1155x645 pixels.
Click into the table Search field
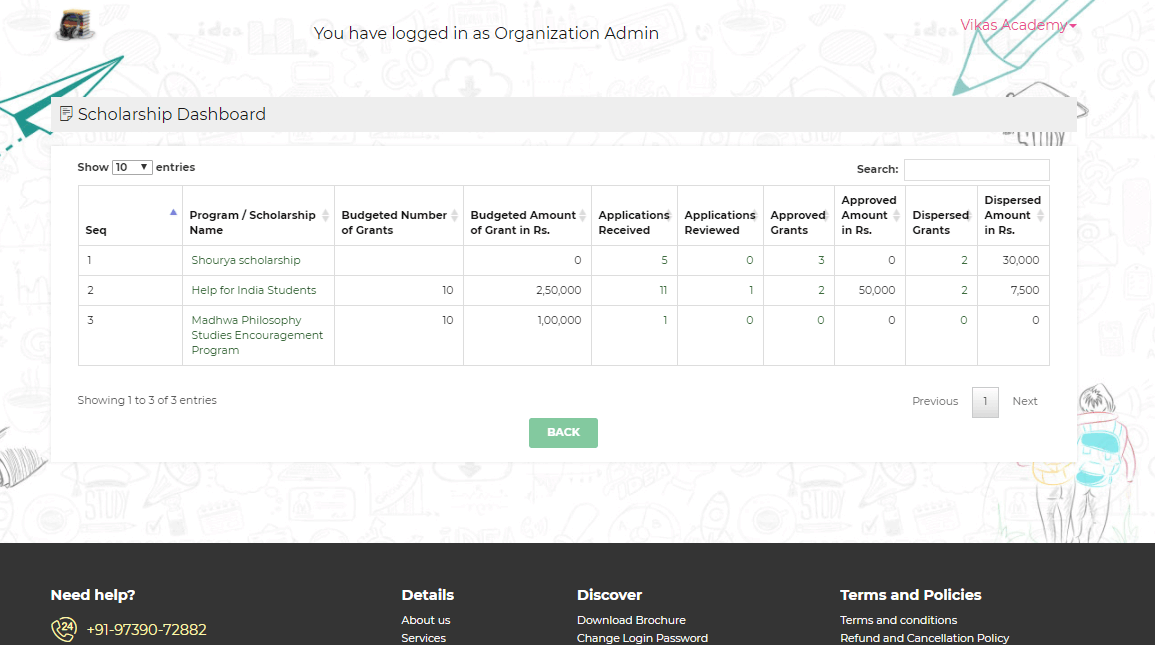(976, 170)
